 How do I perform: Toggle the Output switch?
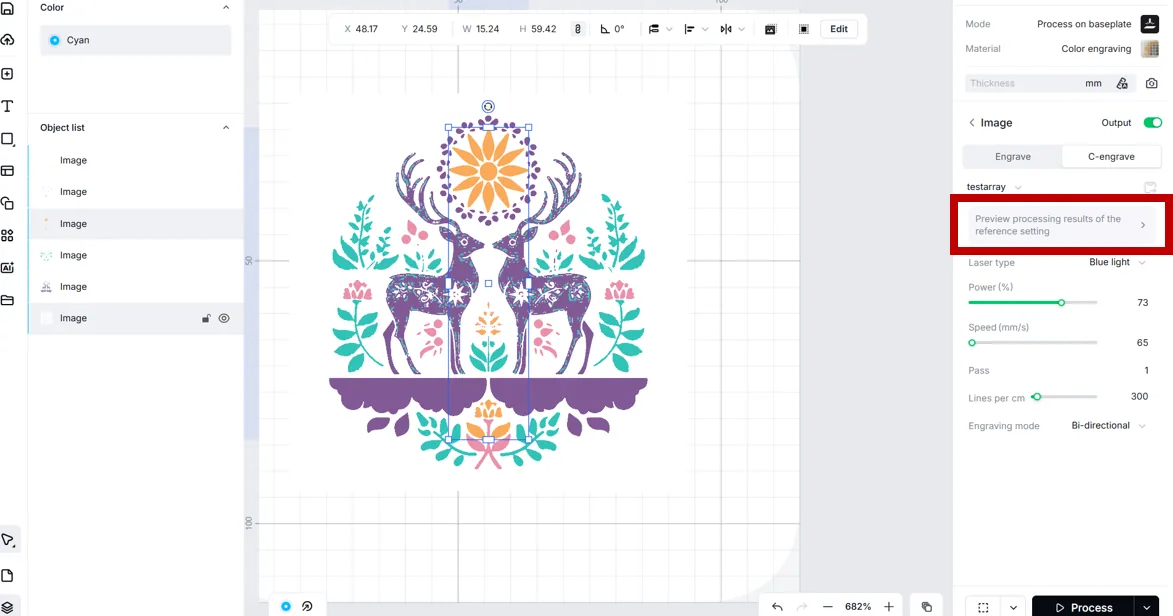pyautogui.click(x=1152, y=123)
